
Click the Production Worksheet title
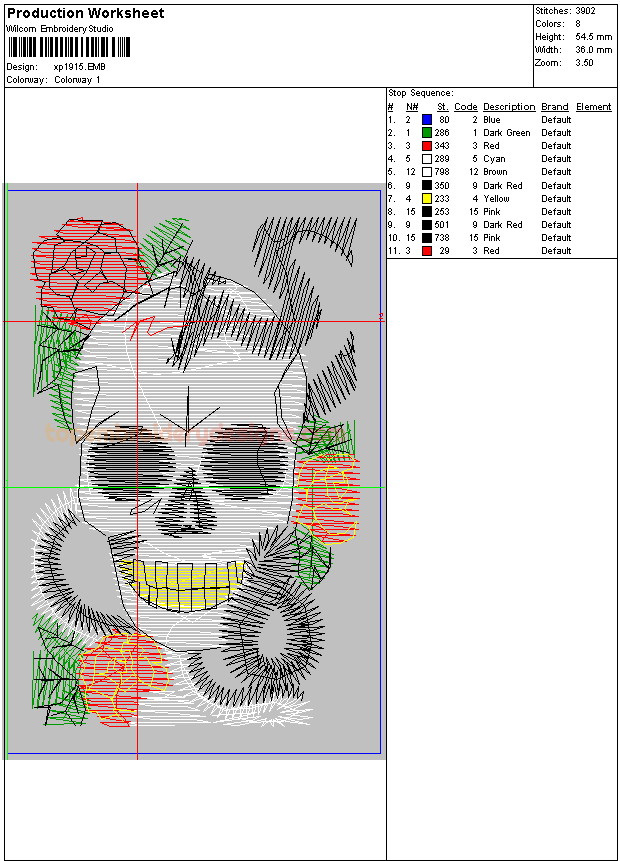86,14
